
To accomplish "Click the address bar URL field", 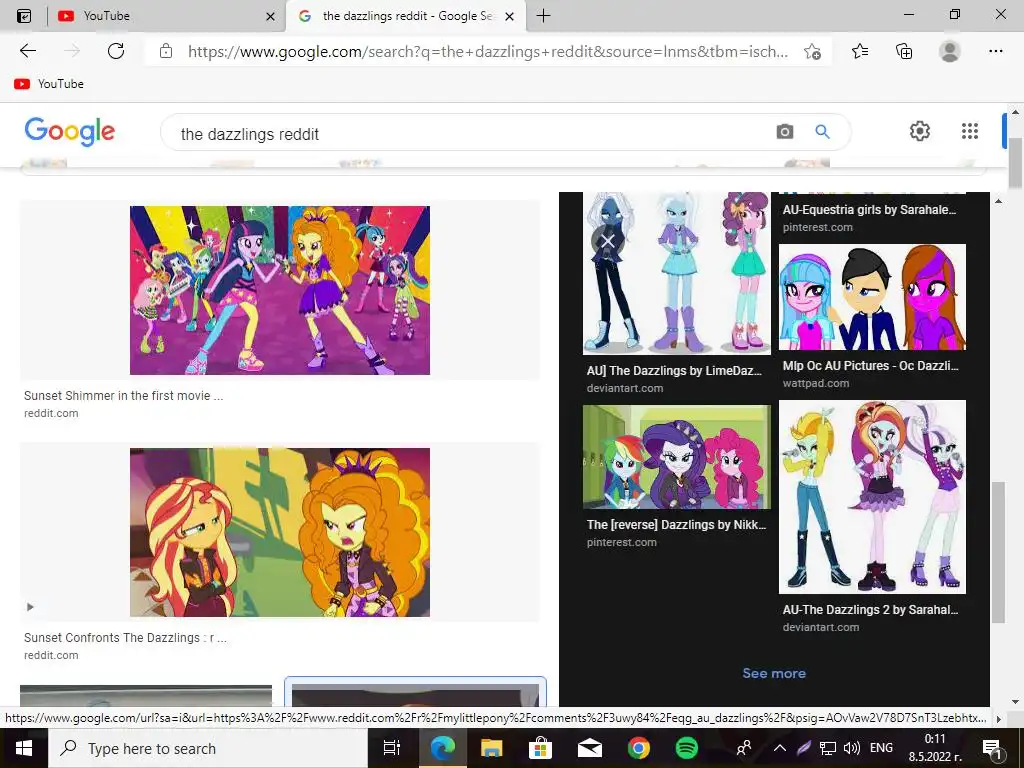I will (x=487, y=52).
